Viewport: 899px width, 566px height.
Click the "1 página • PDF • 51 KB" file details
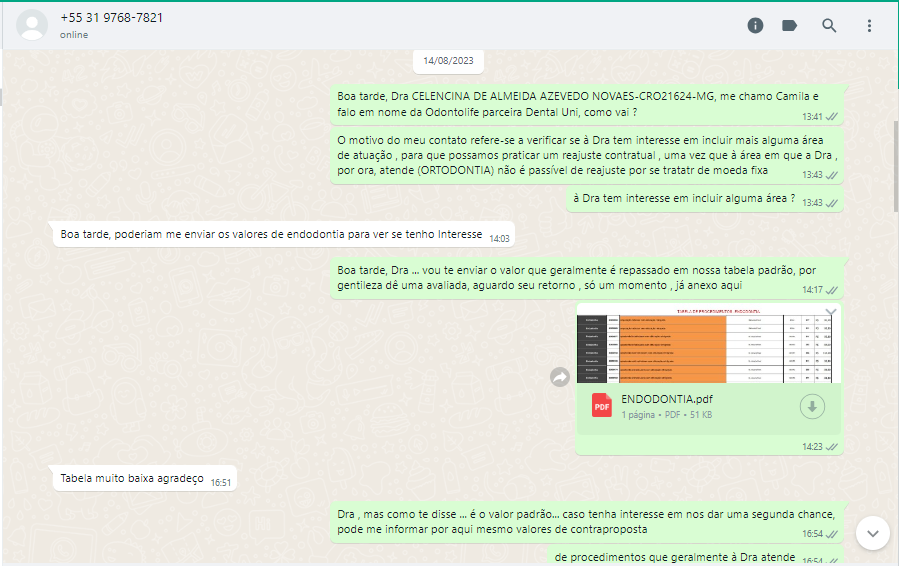click(667, 415)
